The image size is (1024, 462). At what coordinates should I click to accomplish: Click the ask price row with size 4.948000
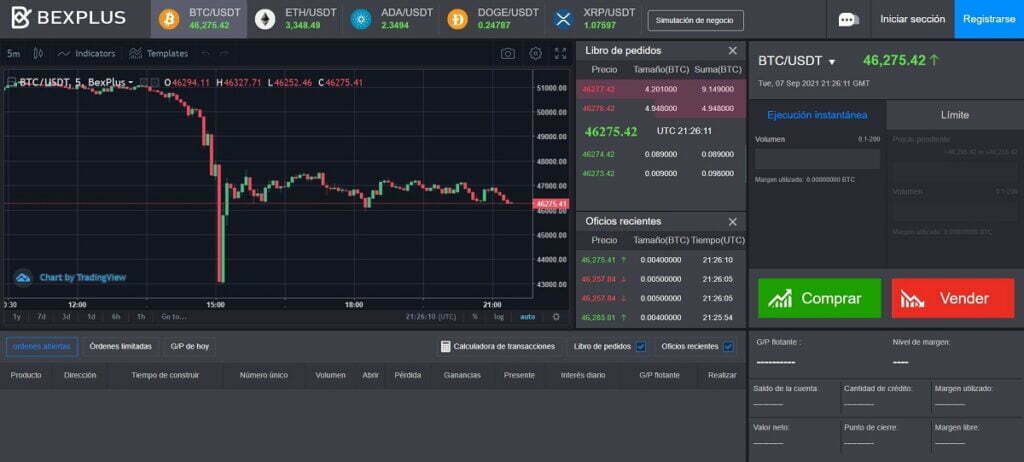(661, 108)
